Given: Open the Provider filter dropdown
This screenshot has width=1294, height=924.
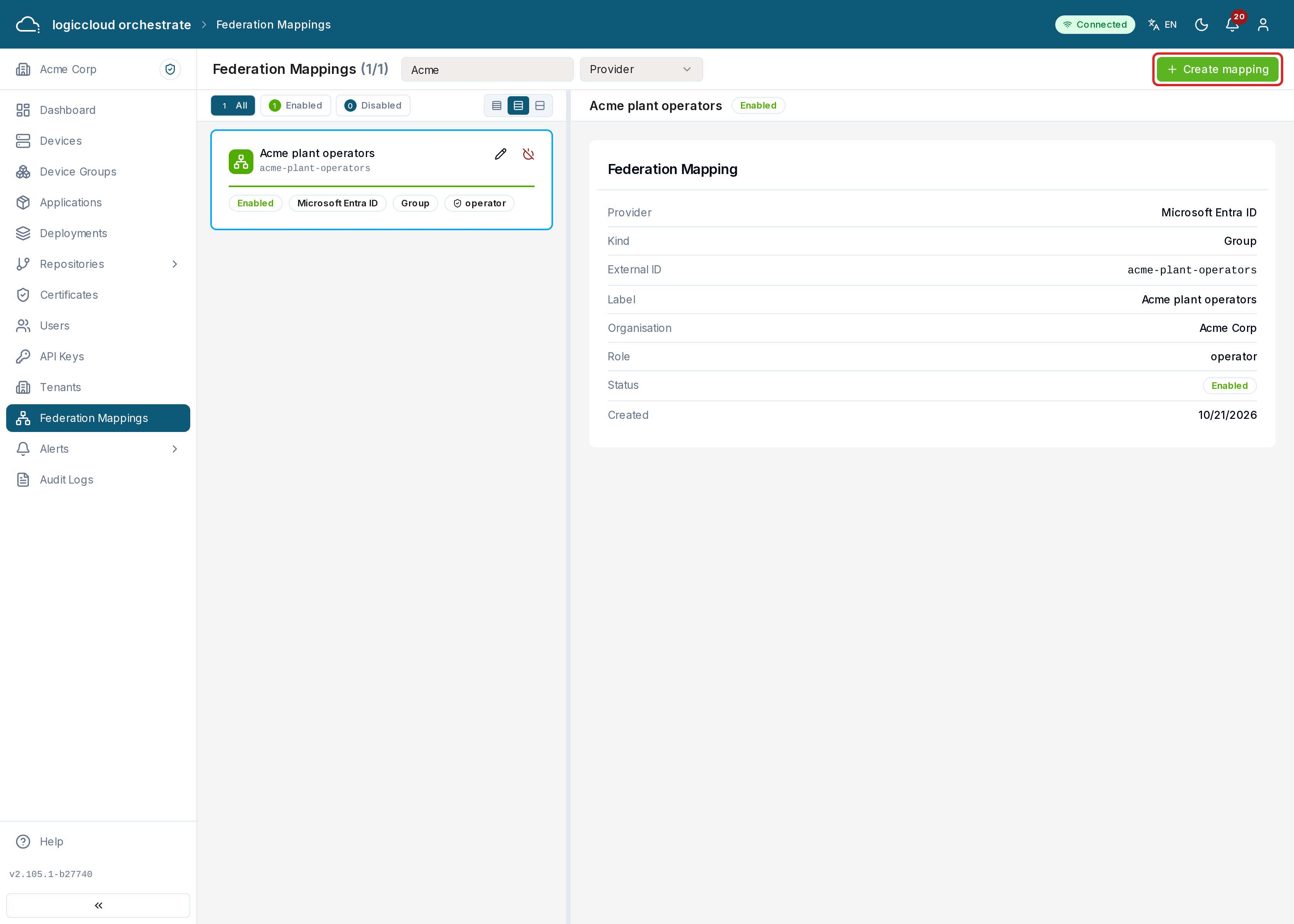Looking at the screenshot, I should [x=641, y=69].
